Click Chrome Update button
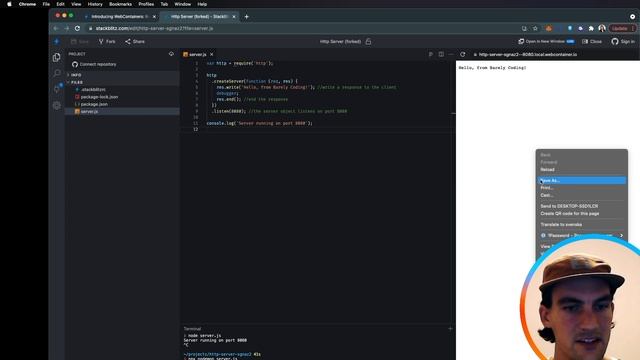Viewport: 640px width, 360px height. (x=622, y=29)
